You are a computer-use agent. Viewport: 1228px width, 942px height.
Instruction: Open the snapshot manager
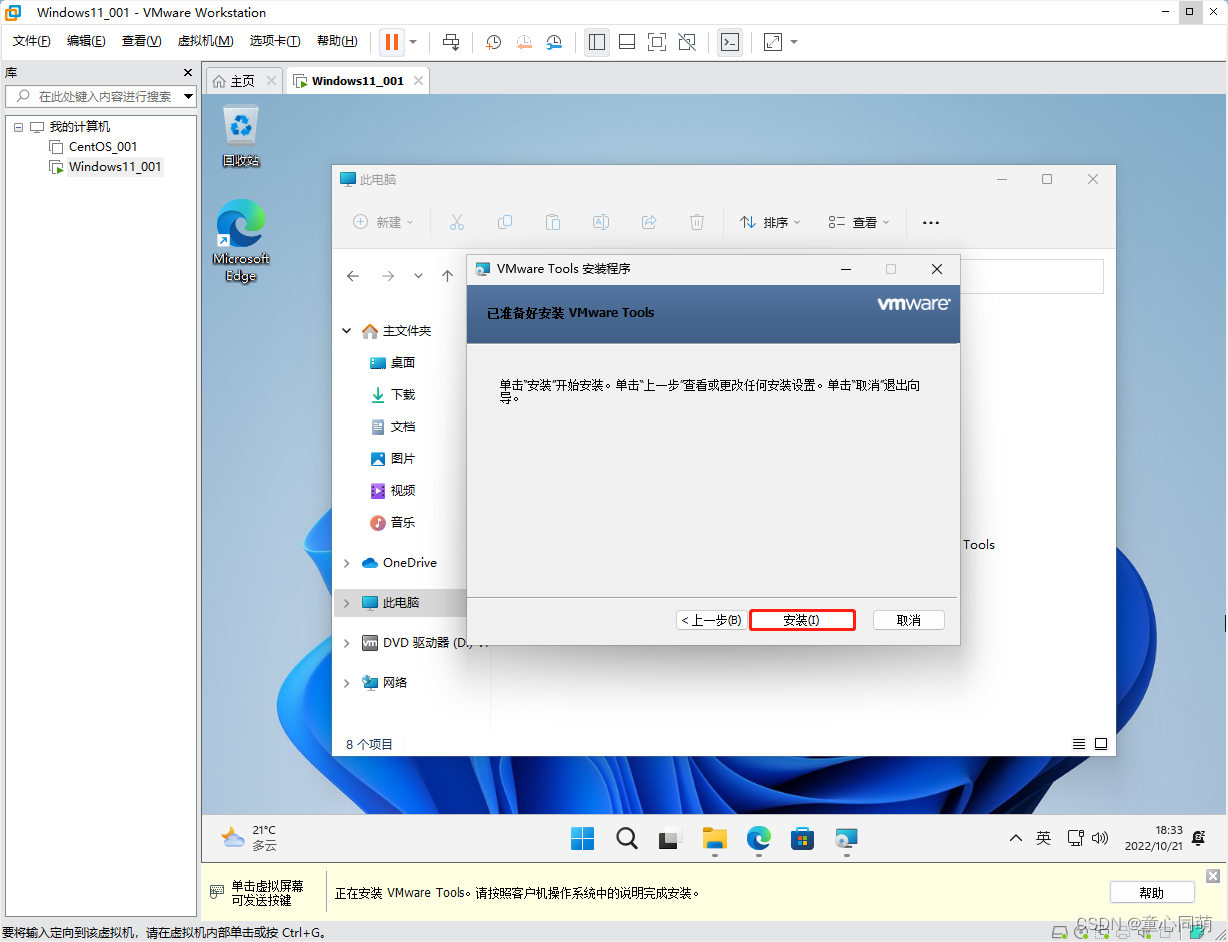(556, 42)
